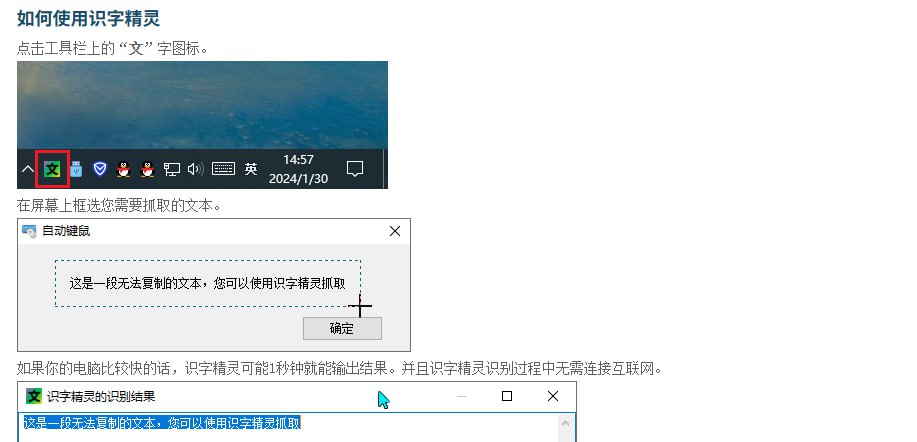This screenshot has height=442, width=917.
Task: Click the line 在屏幕上框选您需要抓取的文本。
Action: 119,205
